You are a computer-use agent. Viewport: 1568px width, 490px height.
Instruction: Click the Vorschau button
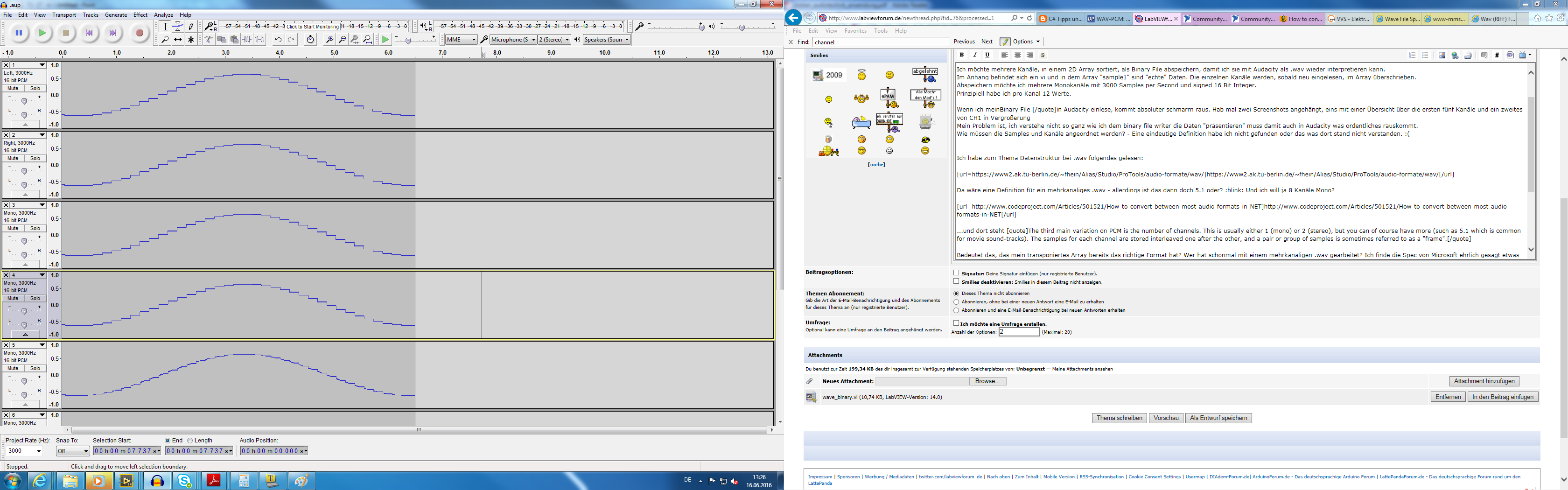(1166, 418)
